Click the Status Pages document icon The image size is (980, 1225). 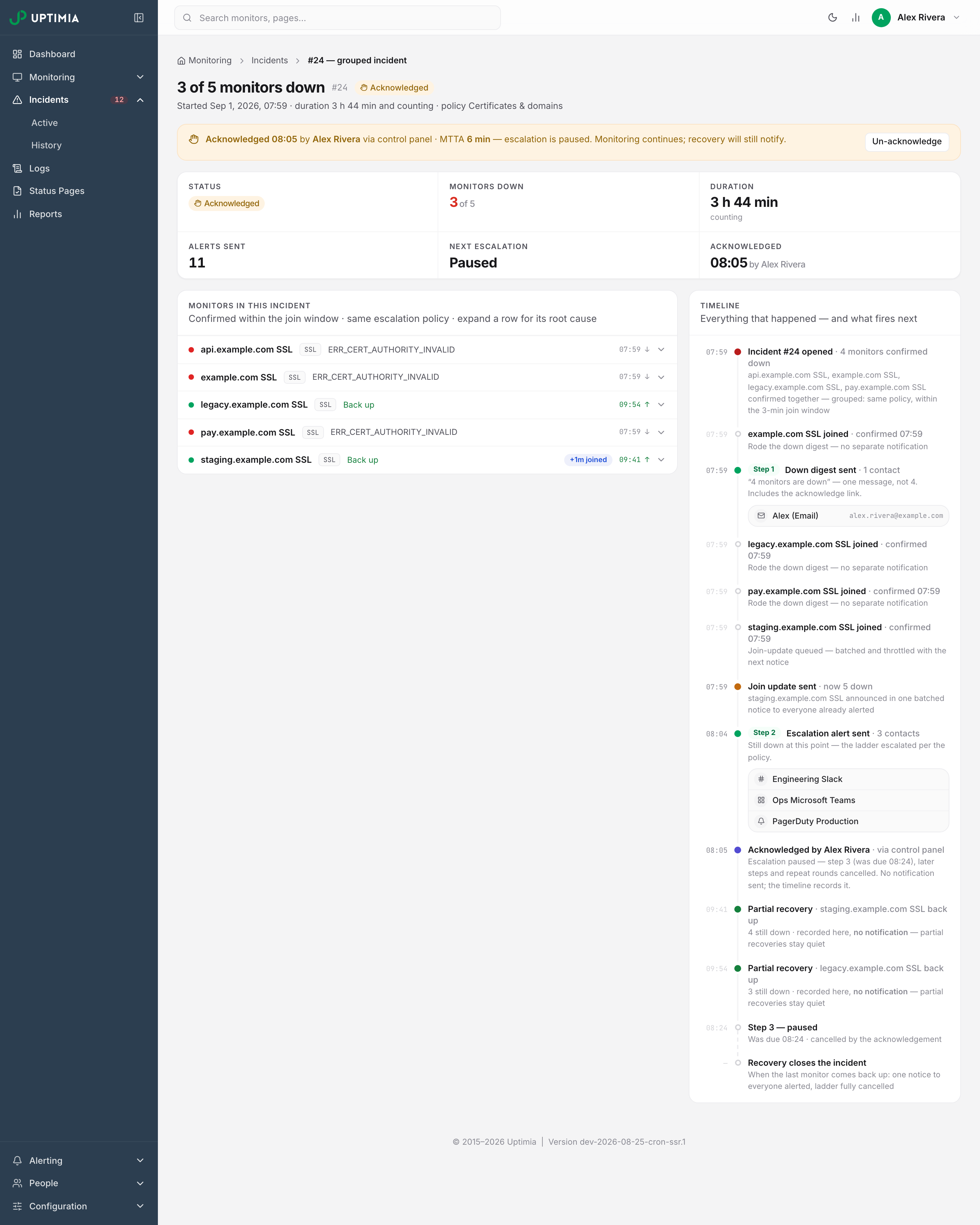18,191
